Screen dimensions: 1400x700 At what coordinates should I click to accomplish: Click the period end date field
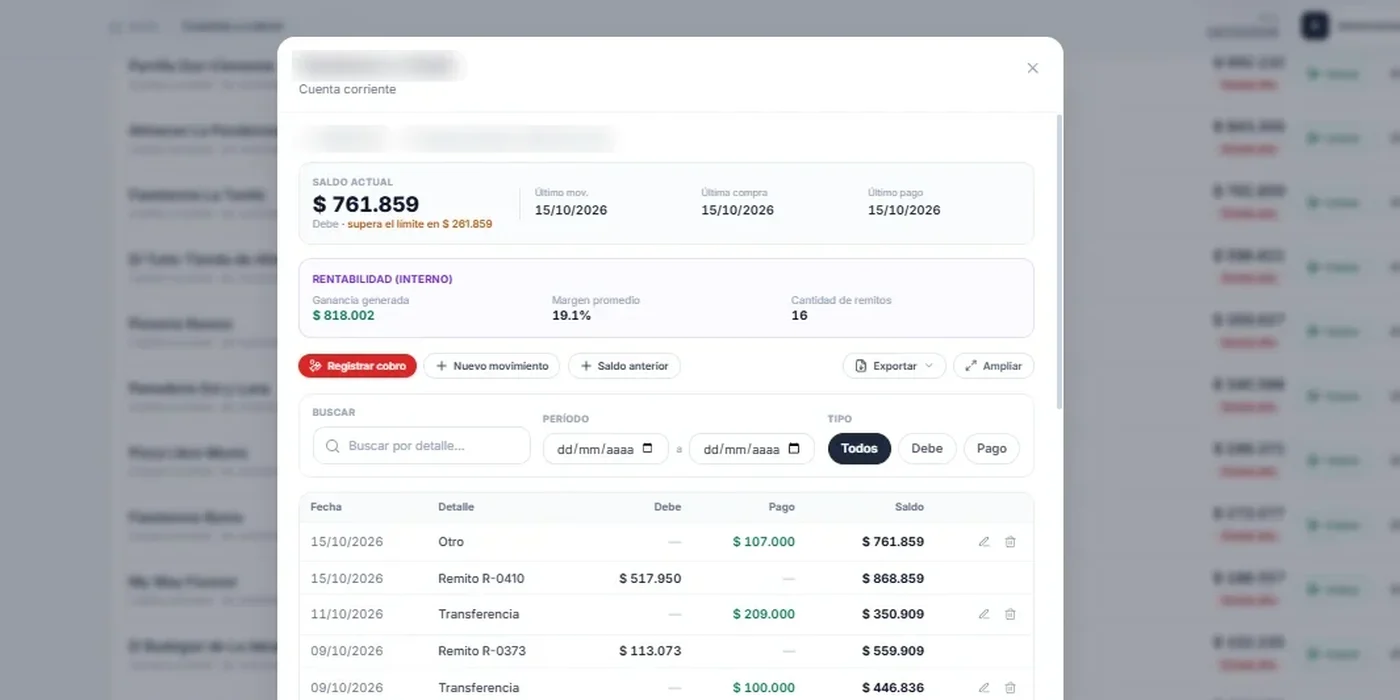pyautogui.click(x=751, y=449)
